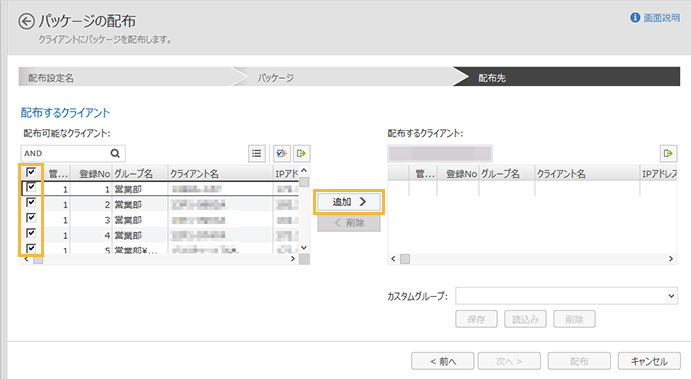
Task: Go back using the circled arrow icon
Action: [26, 21]
